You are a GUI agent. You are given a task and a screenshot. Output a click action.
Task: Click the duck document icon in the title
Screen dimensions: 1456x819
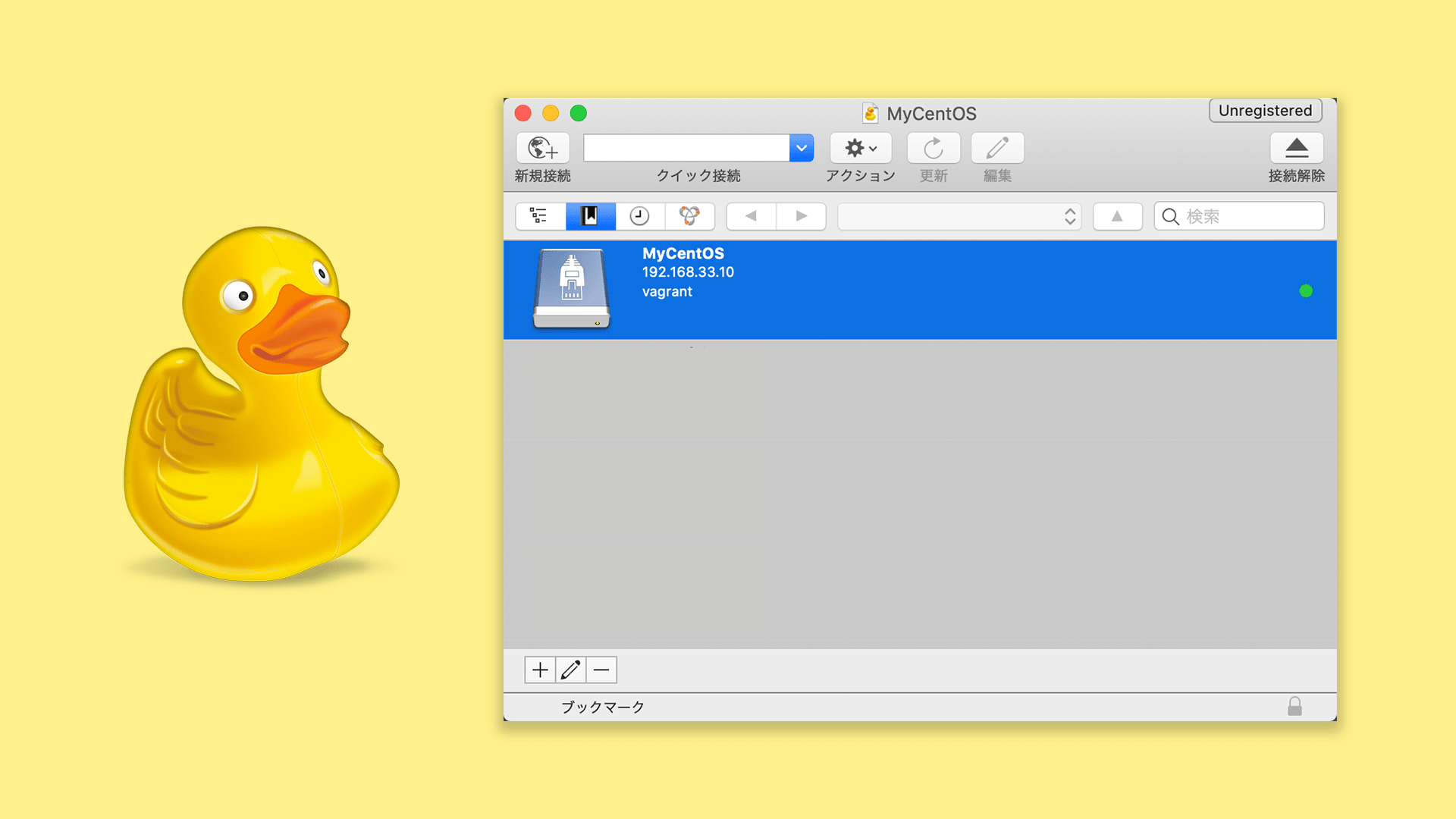(x=871, y=113)
